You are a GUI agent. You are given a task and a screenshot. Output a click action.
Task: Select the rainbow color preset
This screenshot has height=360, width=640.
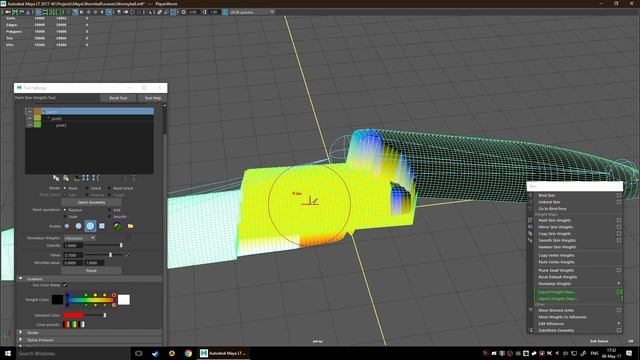click(74, 324)
